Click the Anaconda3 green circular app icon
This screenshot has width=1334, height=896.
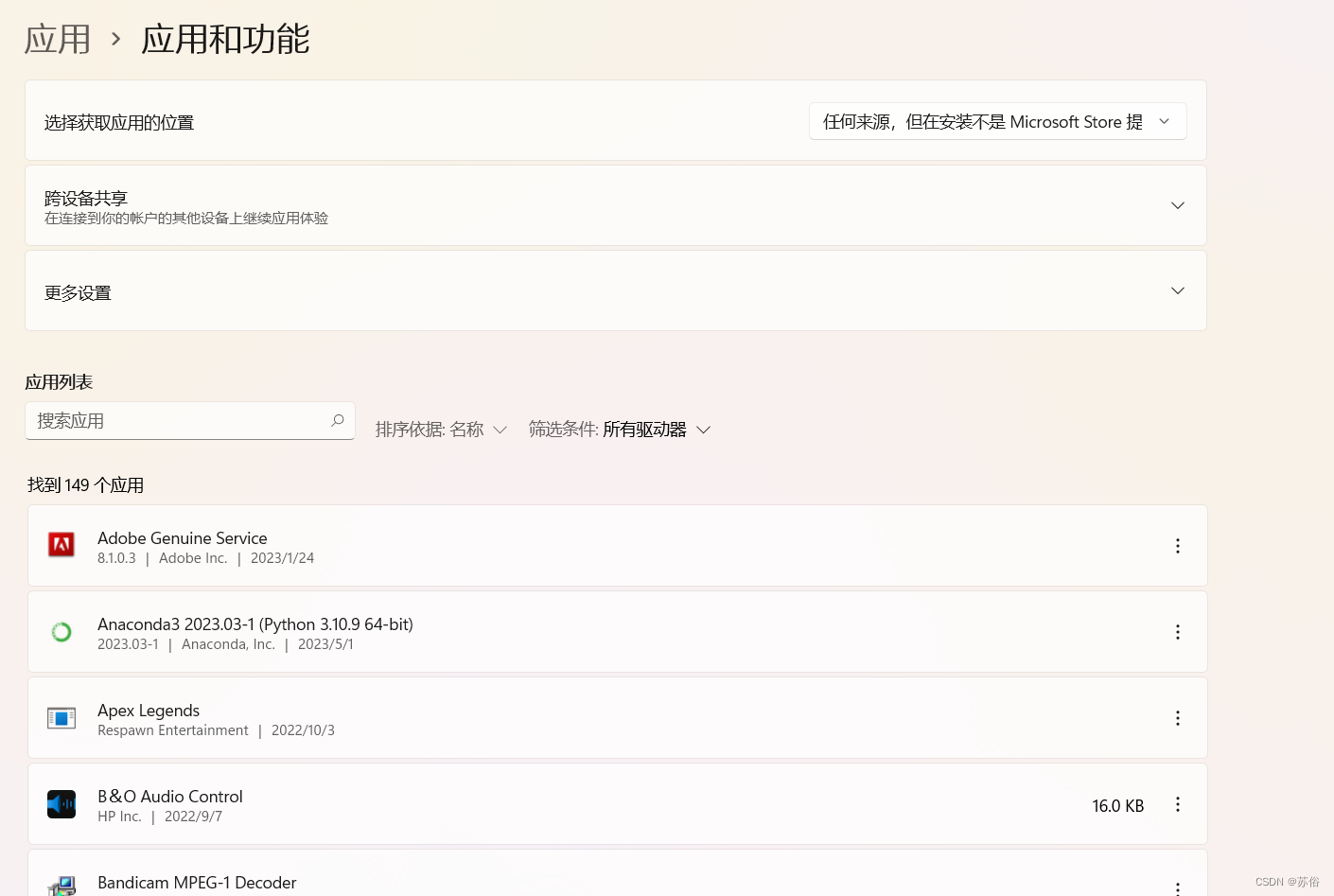[x=61, y=631]
